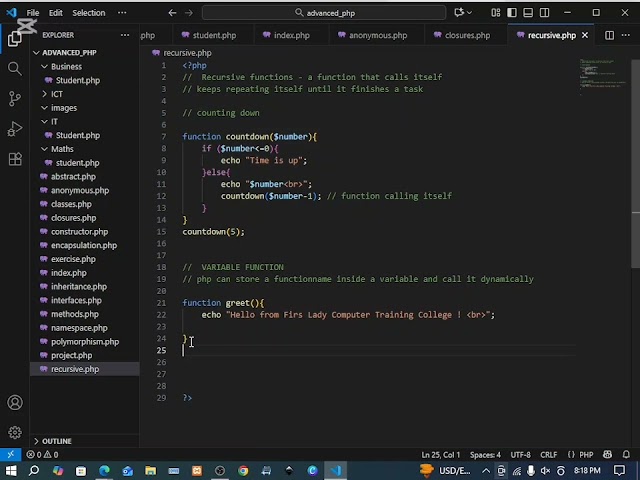Open Student.php under IT folder
640x480 pixels.
(x=85, y=135)
